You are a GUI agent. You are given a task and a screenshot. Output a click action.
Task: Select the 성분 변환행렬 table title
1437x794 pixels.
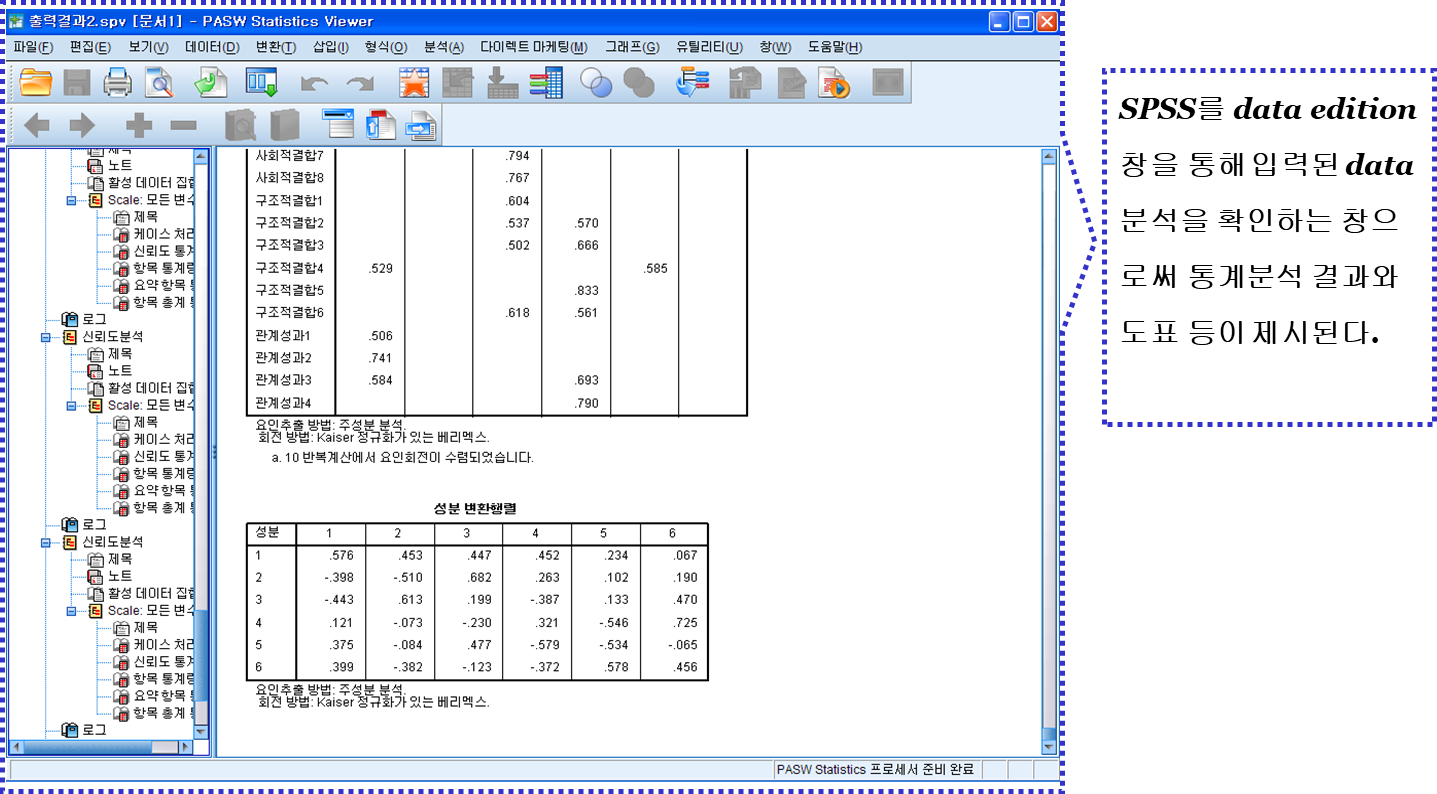tap(475, 508)
